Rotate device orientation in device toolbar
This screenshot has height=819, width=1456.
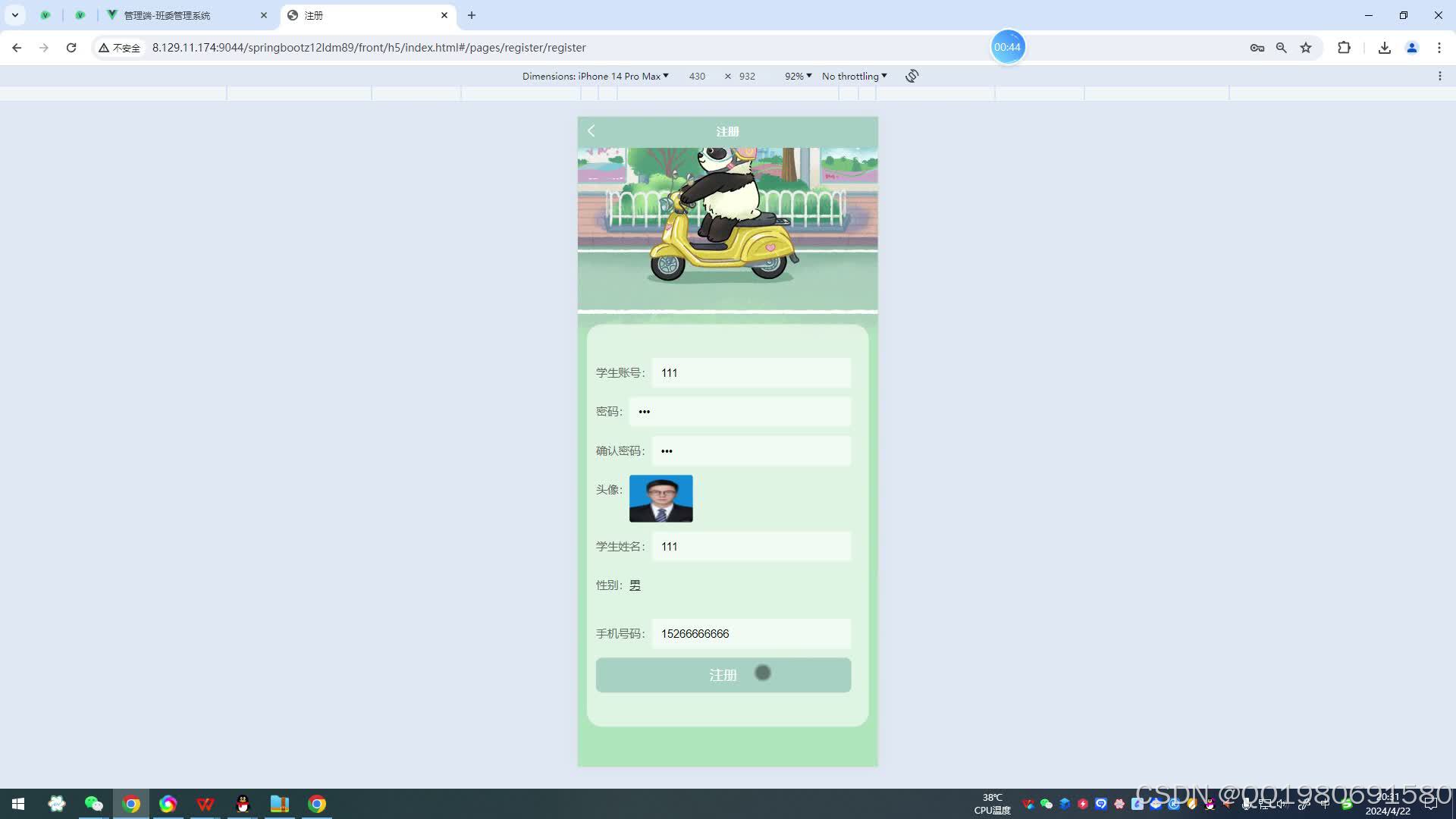click(912, 76)
